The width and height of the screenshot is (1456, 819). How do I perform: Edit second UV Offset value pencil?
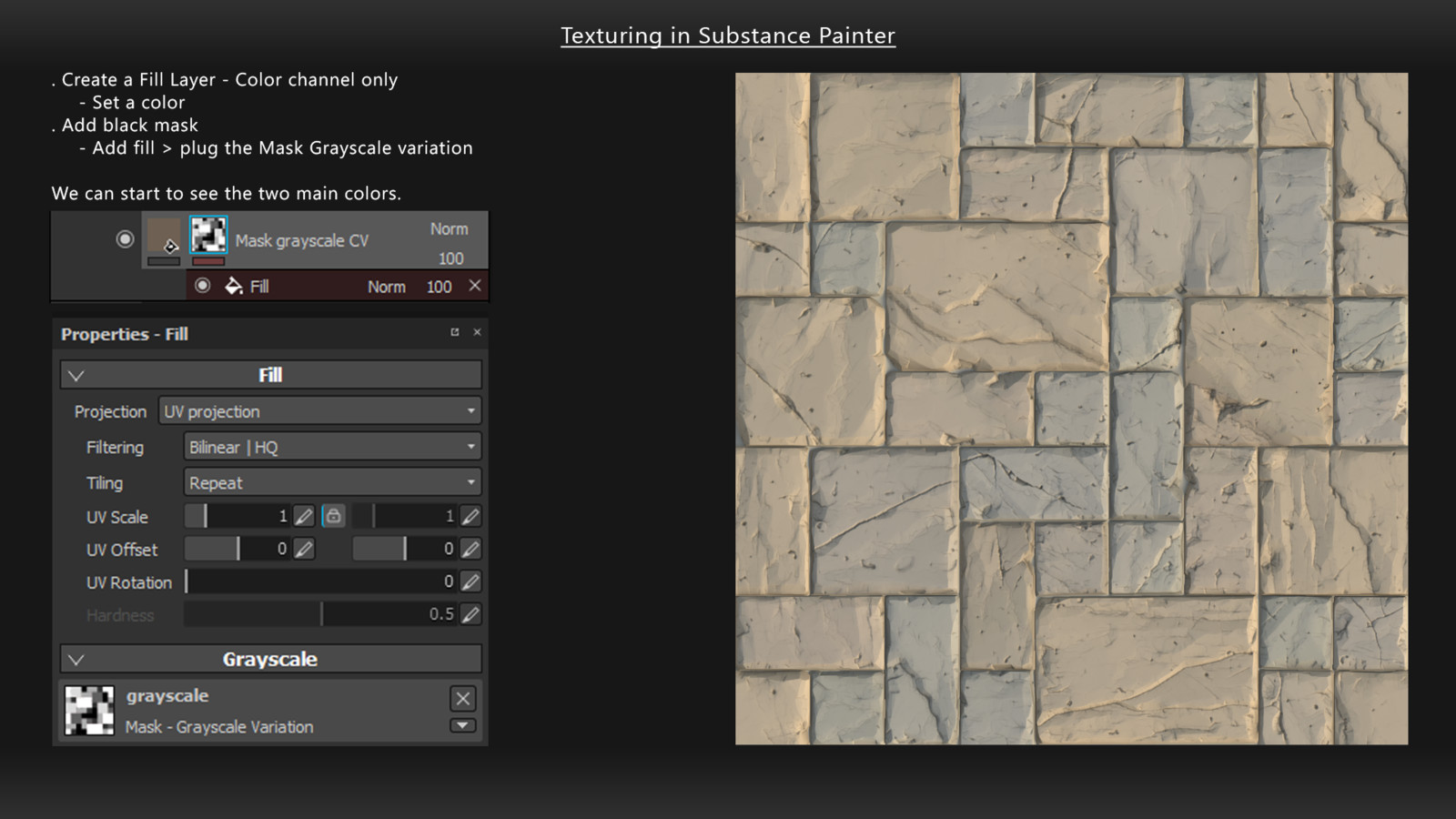[x=470, y=549]
